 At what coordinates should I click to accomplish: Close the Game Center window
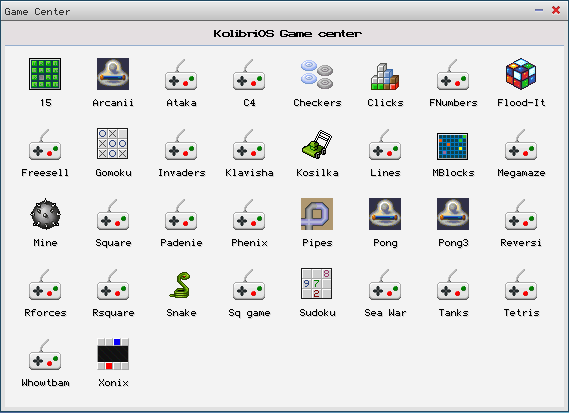pyautogui.click(x=556, y=10)
